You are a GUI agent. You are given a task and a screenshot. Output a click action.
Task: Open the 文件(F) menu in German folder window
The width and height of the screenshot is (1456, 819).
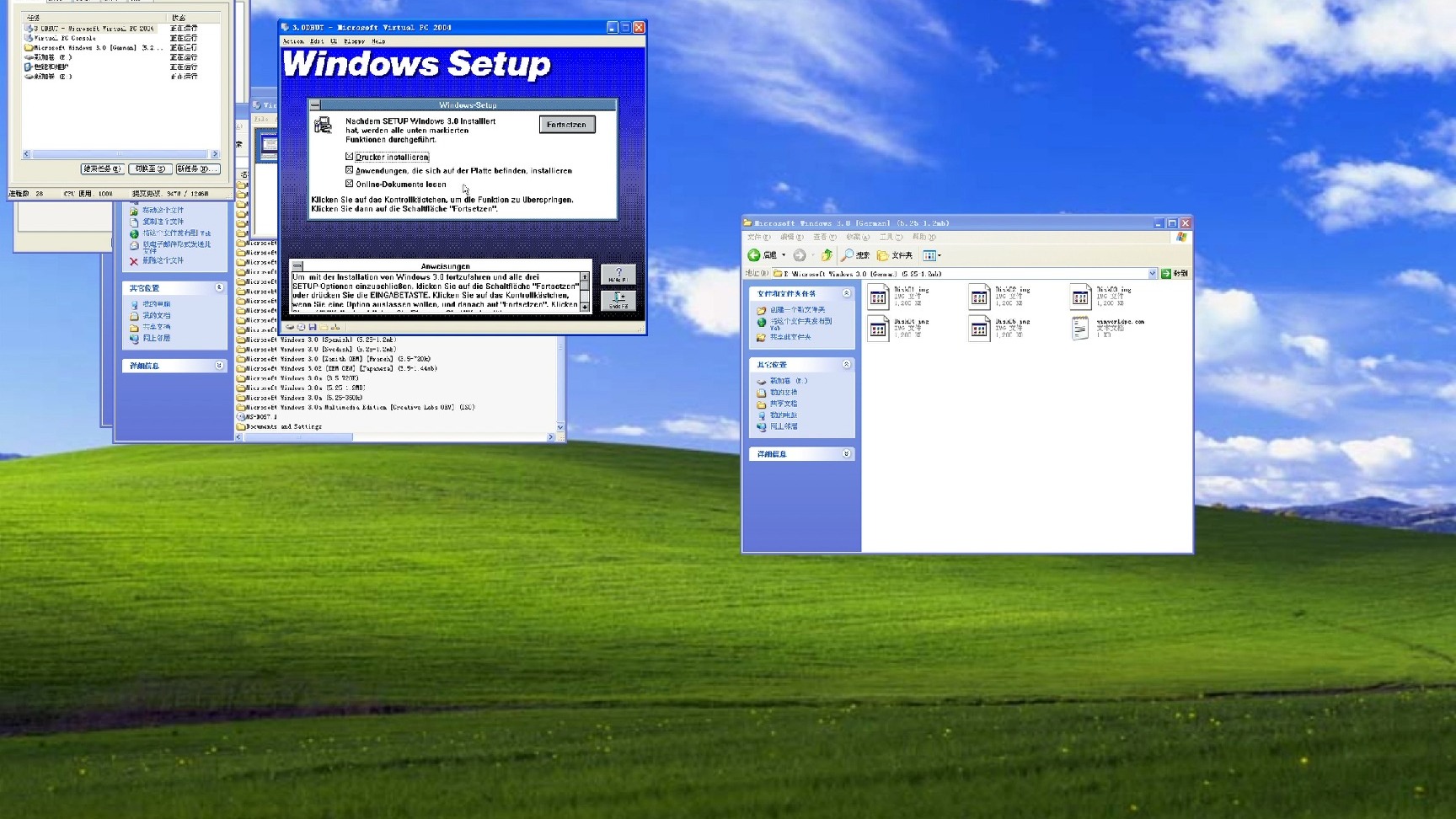pyautogui.click(x=758, y=238)
